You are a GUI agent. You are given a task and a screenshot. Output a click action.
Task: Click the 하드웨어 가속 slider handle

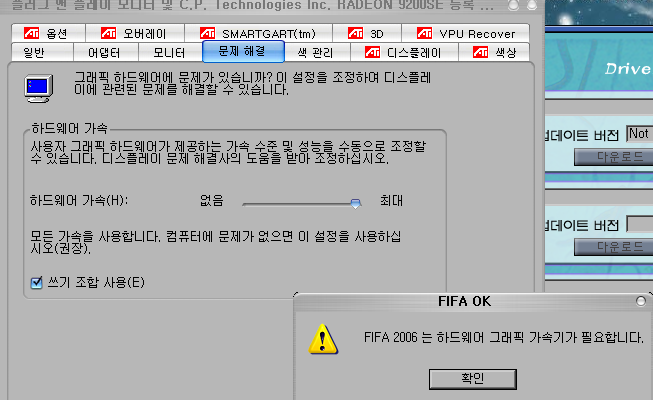pyautogui.click(x=355, y=203)
